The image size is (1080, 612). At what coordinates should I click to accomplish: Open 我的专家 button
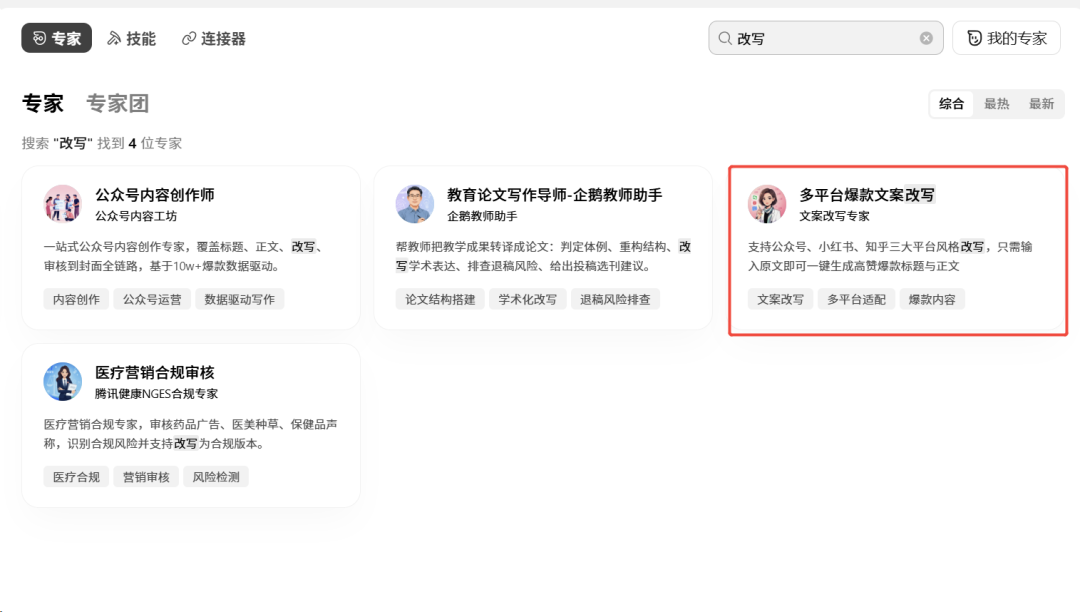[x=1006, y=38]
